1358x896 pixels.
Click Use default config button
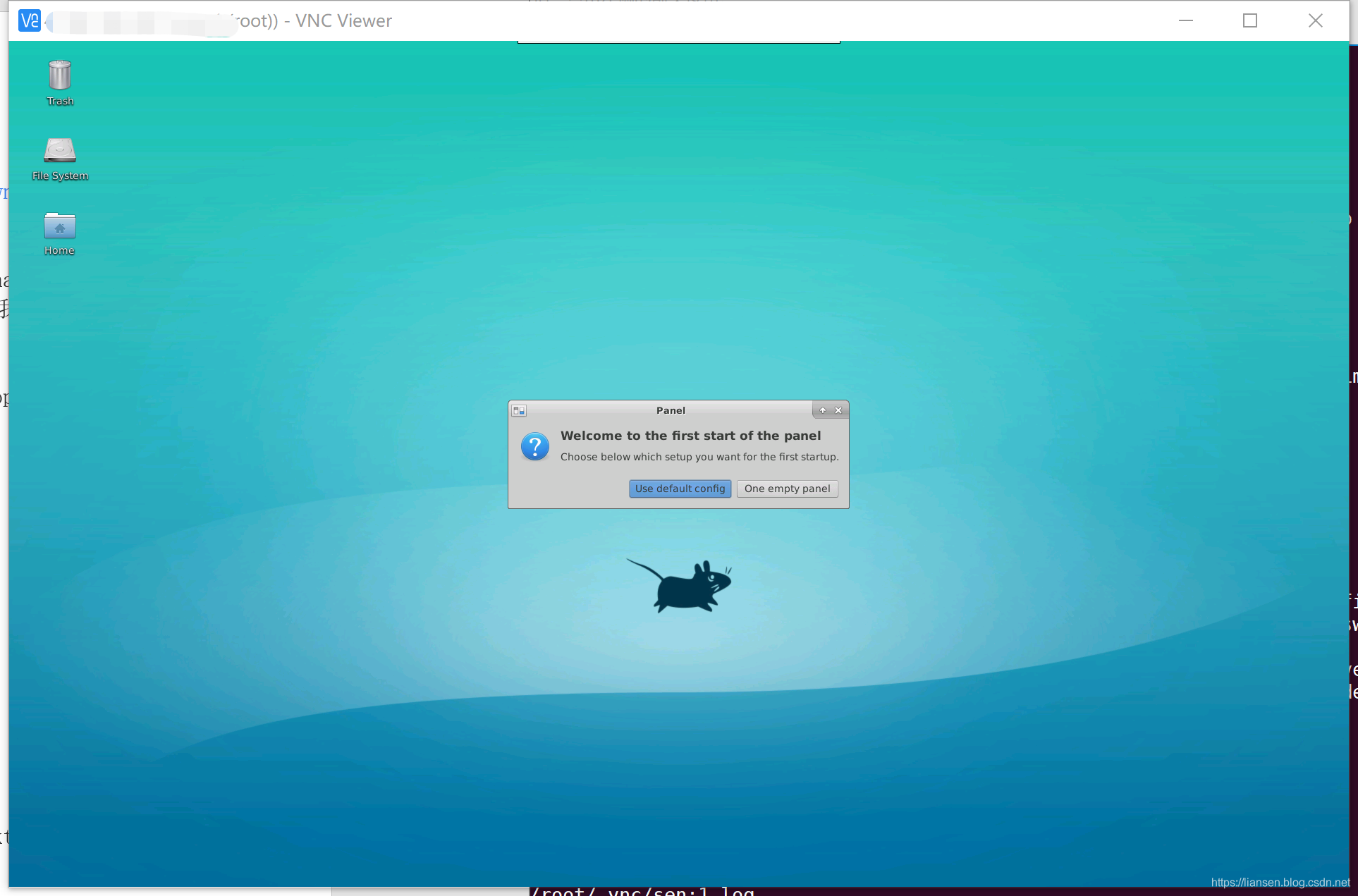(x=680, y=489)
